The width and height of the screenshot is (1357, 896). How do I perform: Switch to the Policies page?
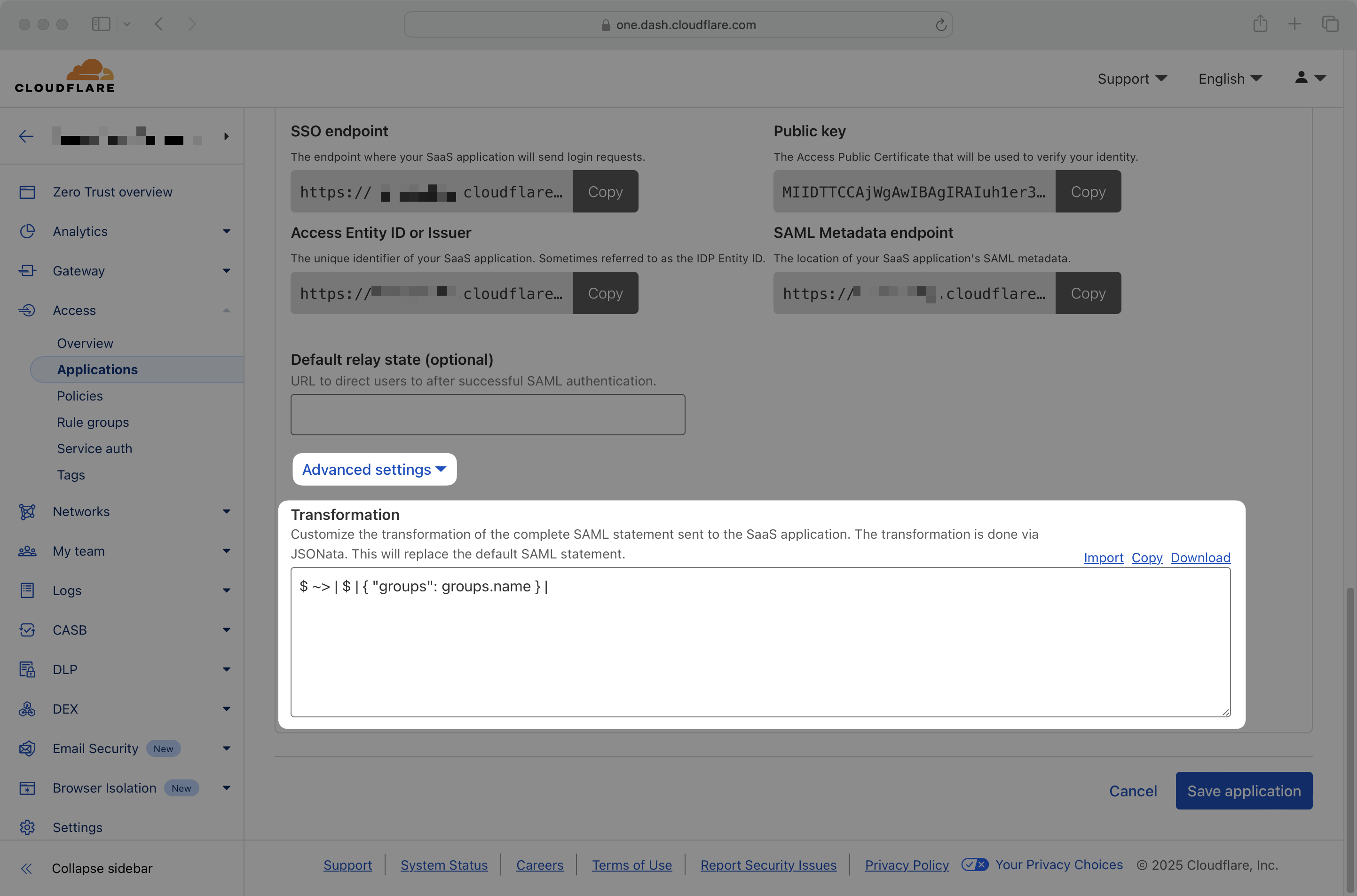click(80, 395)
